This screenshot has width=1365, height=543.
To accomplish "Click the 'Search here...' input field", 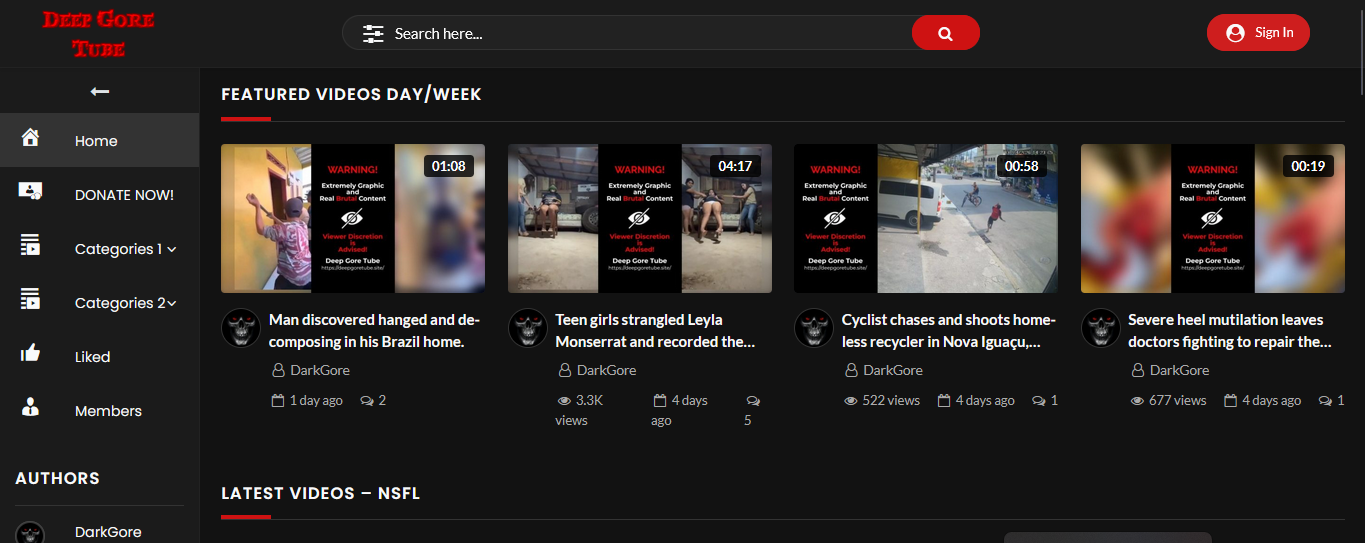I will 640,33.
